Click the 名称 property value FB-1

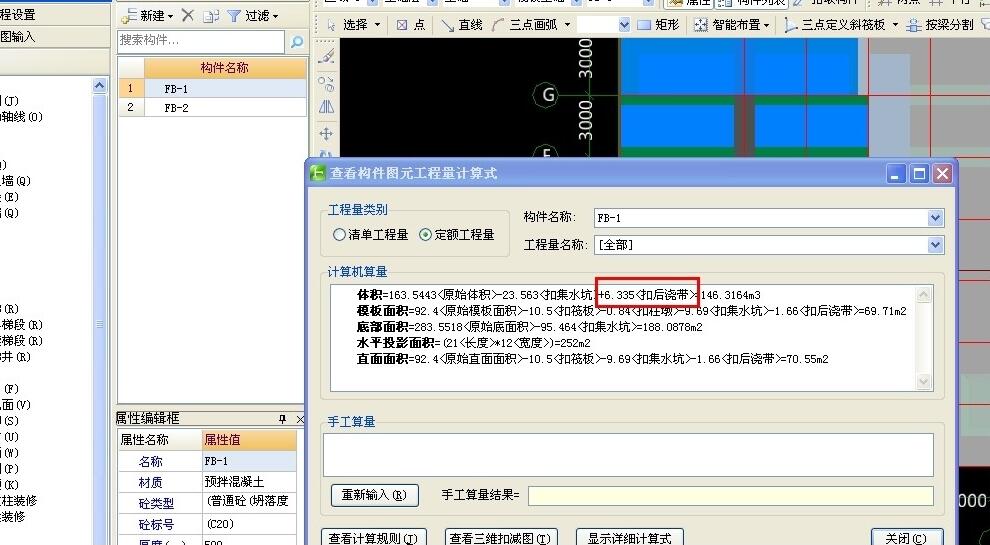tap(249, 461)
